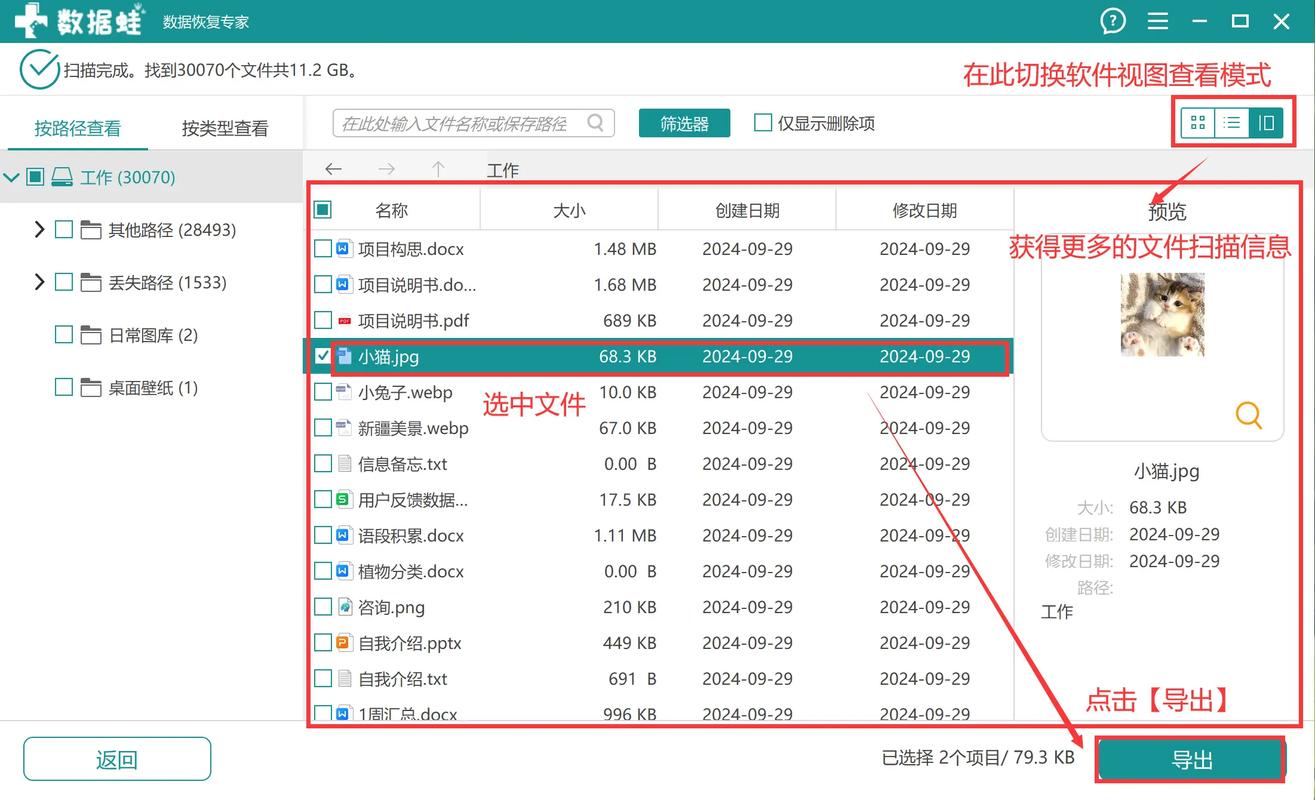1315x800 pixels.
Task: Uncheck the selected 小猫.jpg file
Action: tap(323, 356)
